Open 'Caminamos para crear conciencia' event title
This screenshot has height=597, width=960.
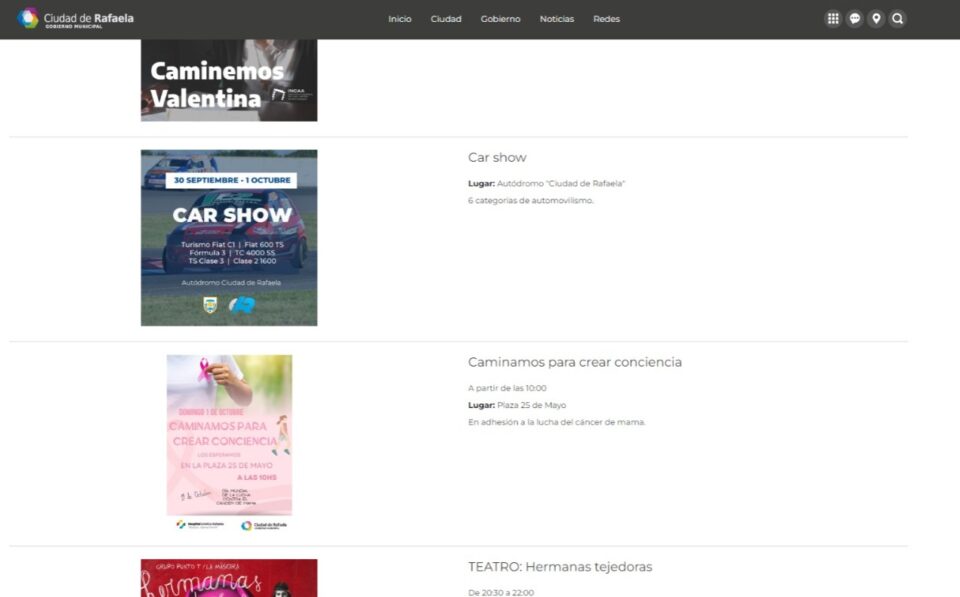tap(574, 362)
